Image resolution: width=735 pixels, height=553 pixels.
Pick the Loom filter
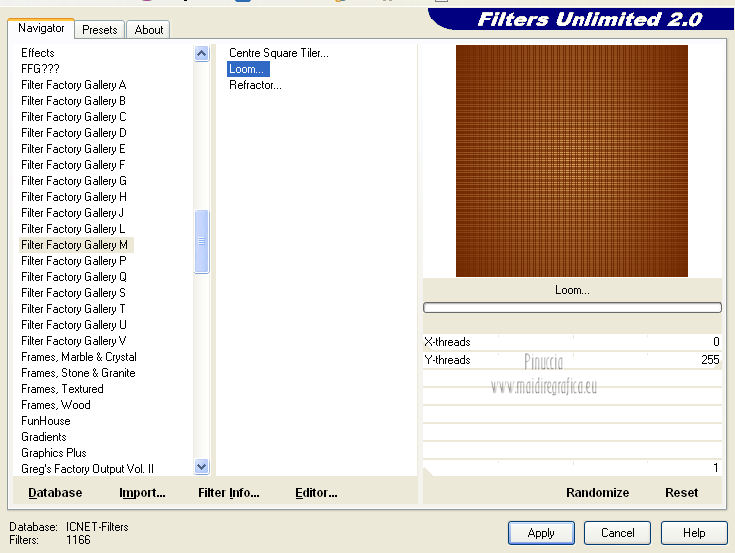[x=248, y=69]
